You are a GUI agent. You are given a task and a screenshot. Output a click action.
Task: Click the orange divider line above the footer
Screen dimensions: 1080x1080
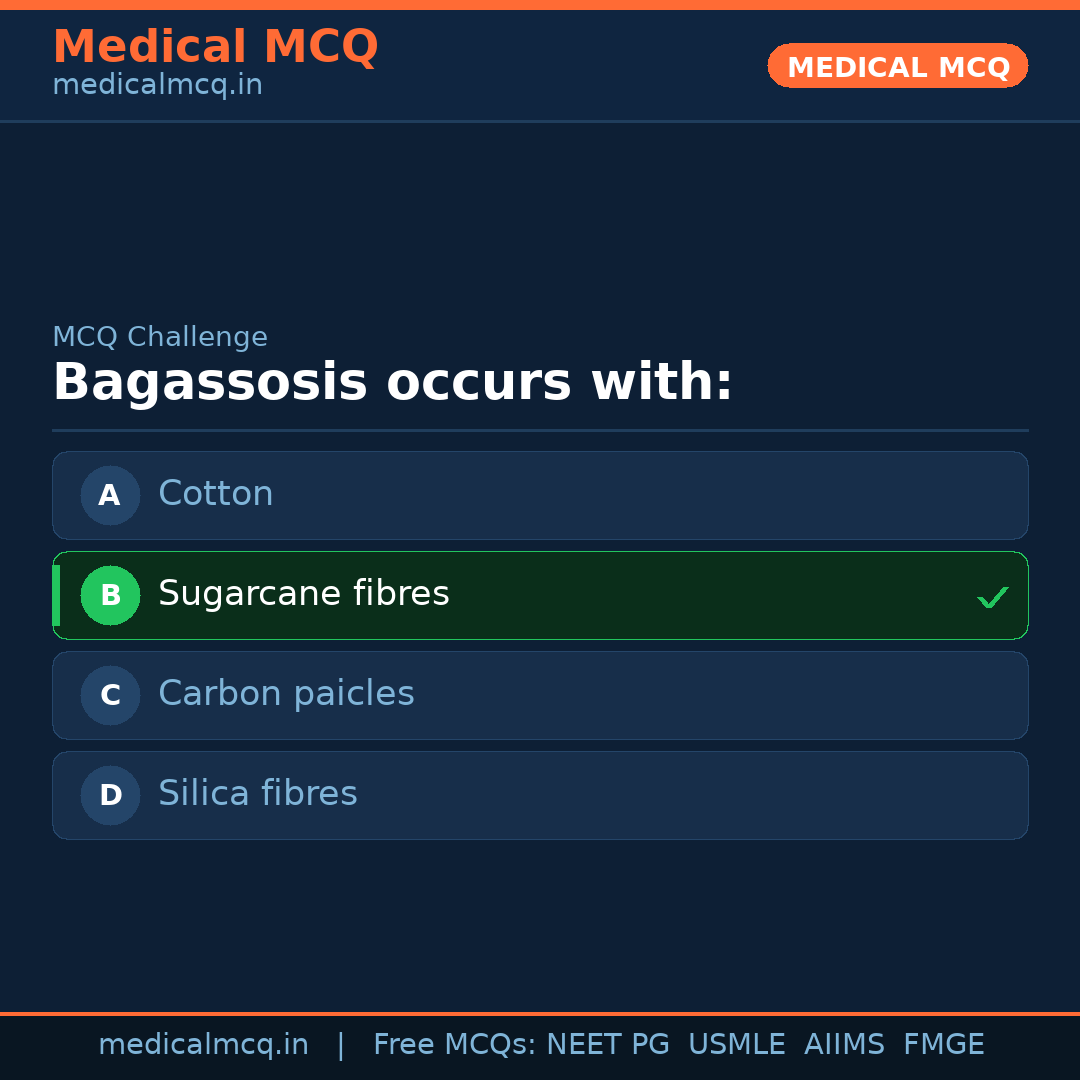(540, 1012)
